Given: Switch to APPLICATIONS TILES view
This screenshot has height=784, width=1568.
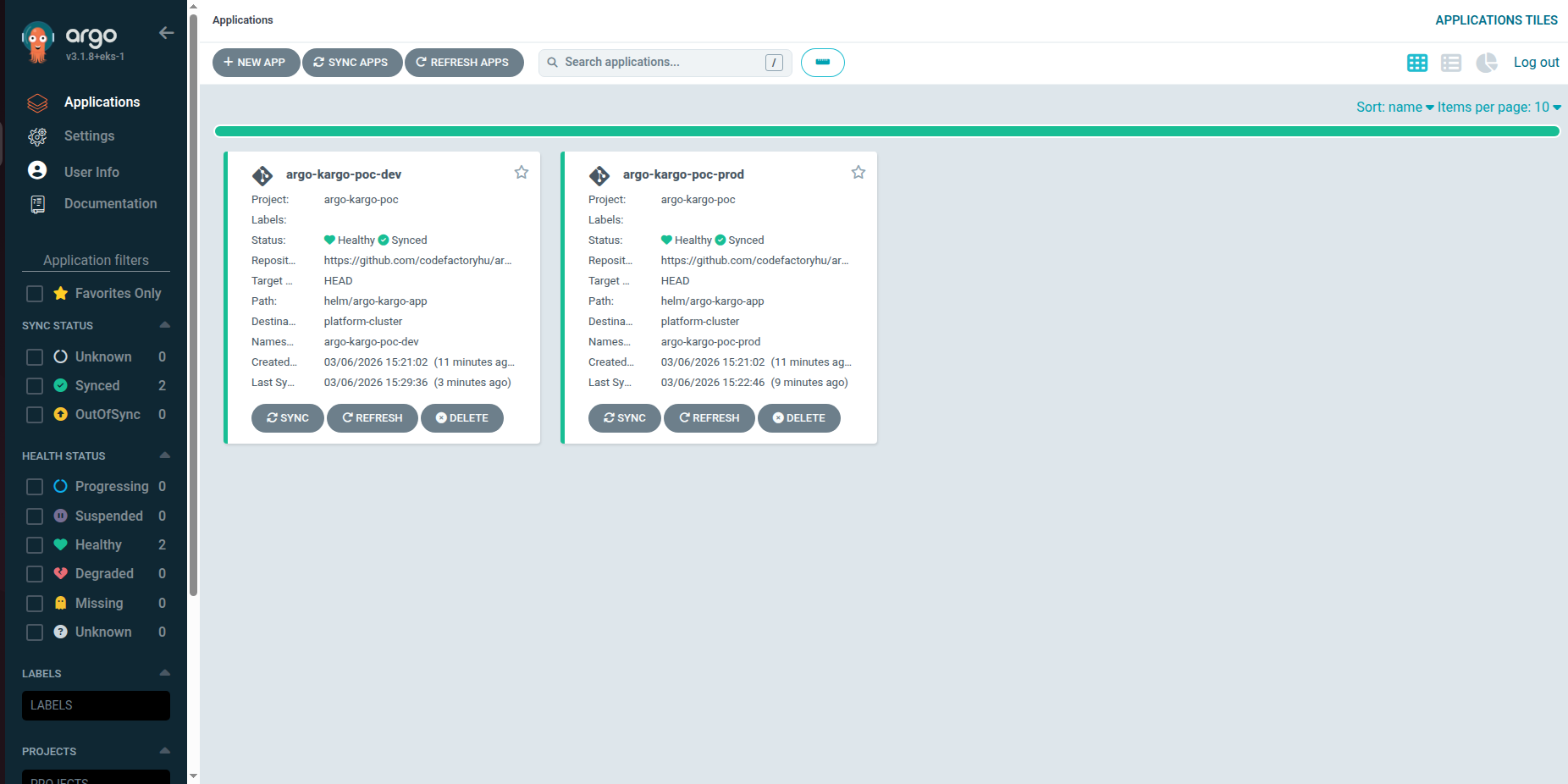Looking at the screenshot, I should [1496, 19].
